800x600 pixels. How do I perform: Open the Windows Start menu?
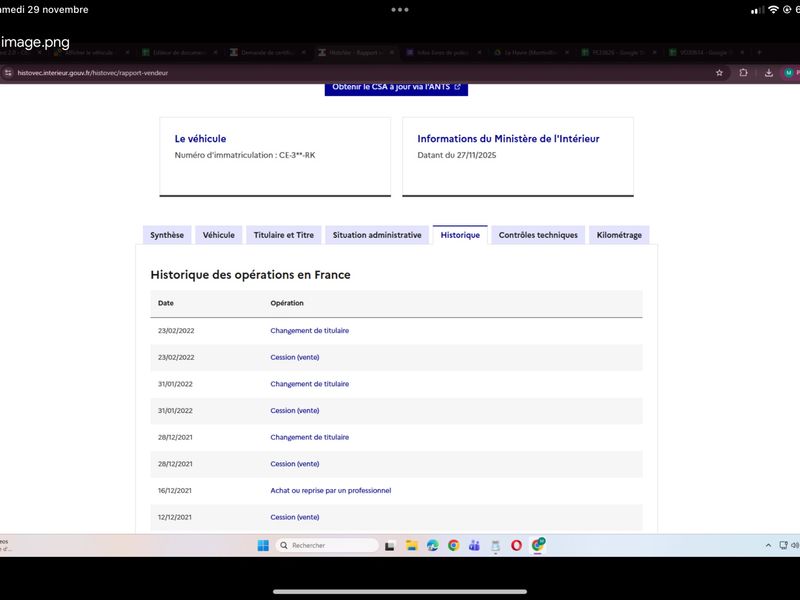[x=263, y=545]
